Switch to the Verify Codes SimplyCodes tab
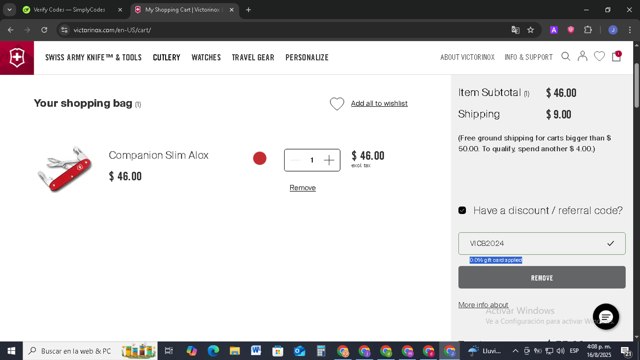 [69, 10]
